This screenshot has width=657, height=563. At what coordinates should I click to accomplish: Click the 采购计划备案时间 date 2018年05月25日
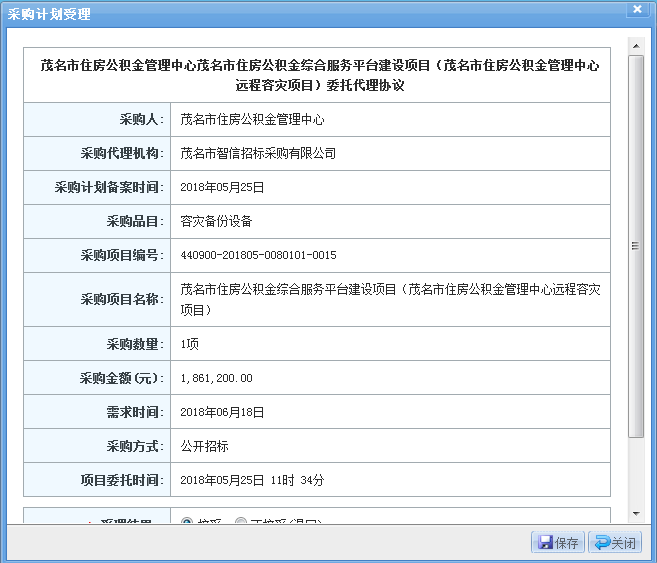click(222, 187)
